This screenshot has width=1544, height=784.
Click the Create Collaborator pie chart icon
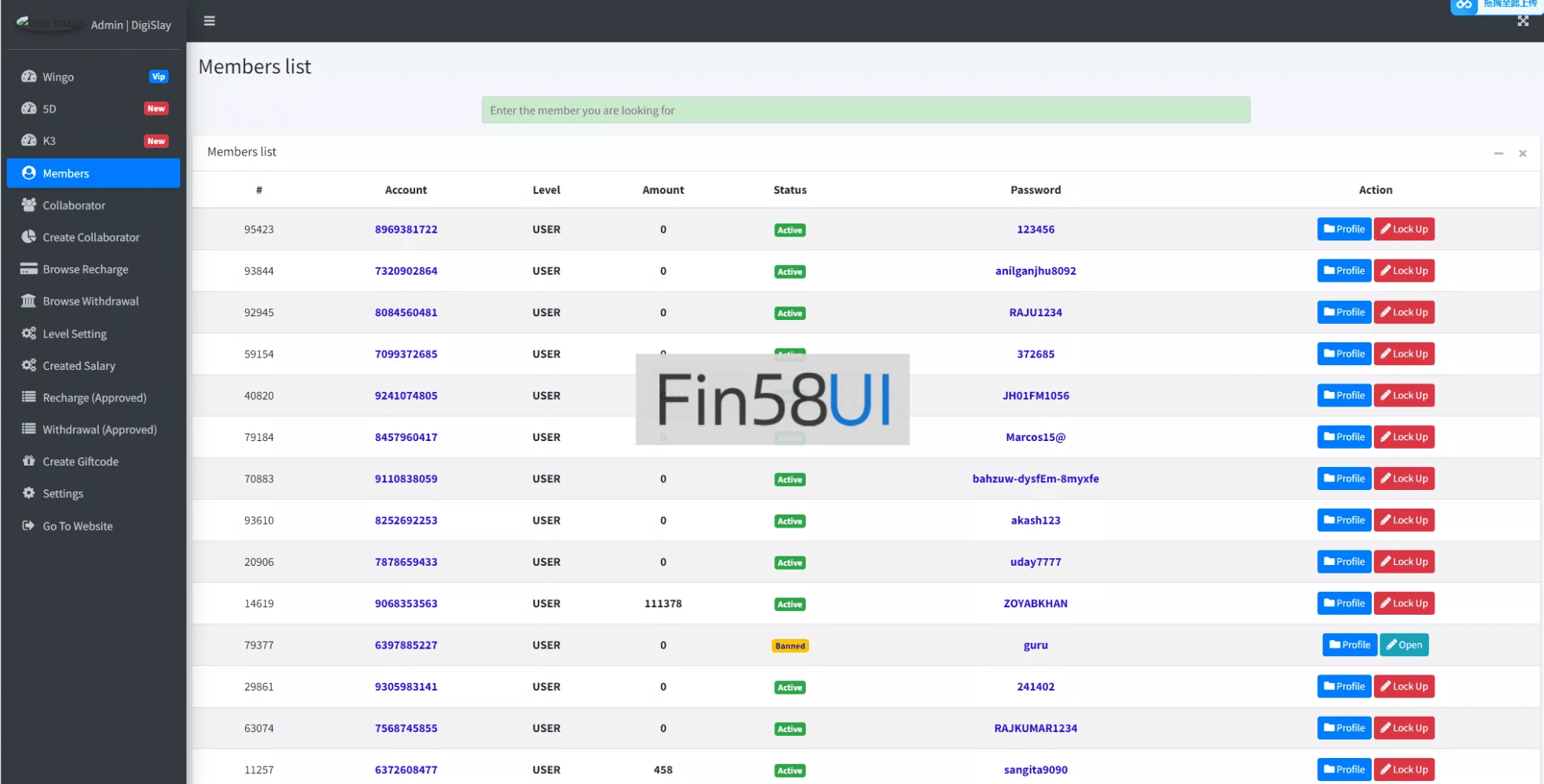click(29, 237)
